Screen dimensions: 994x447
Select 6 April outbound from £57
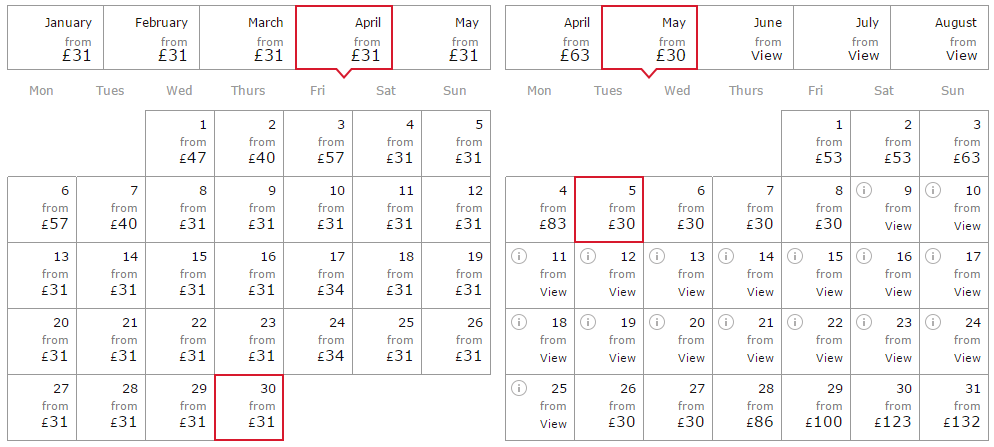(x=42, y=209)
